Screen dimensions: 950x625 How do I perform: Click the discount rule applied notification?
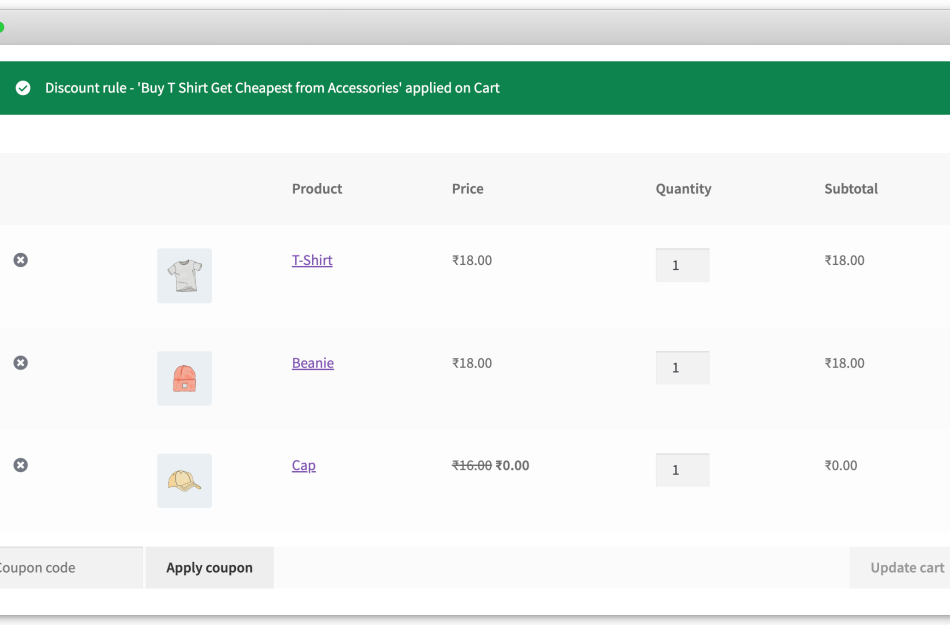pyautogui.click(x=271, y=88)
